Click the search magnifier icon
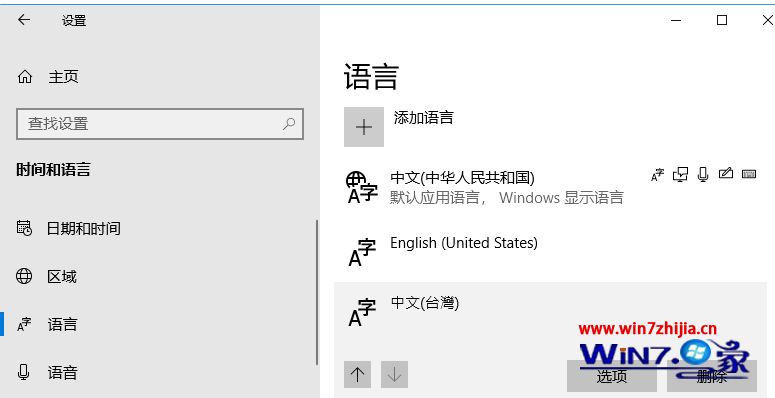775x398 pixels. (289, 124)
